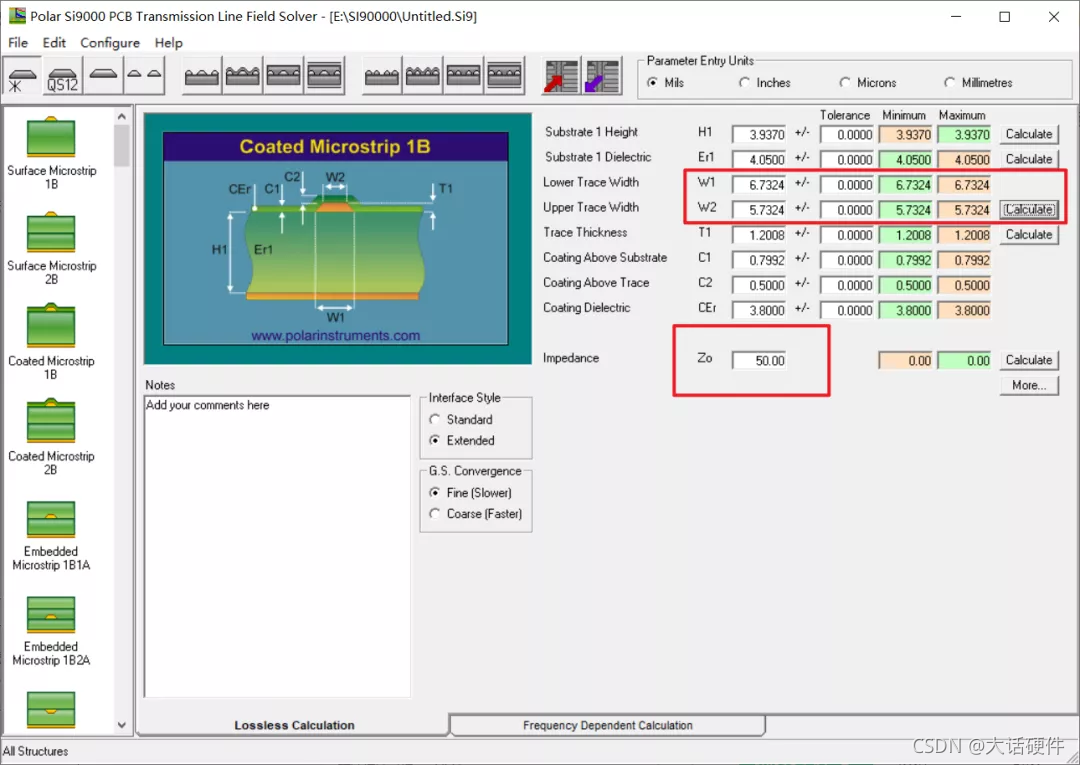This screenshot has width=1080, height=765.
Task: Open the File menu
Action: (x=18, y=43)
